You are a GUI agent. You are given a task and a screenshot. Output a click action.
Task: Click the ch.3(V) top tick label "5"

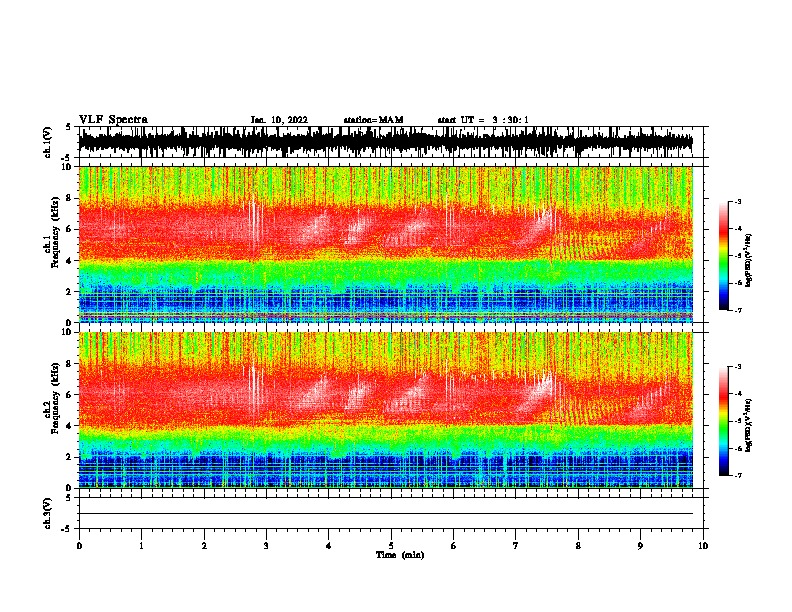point(68,498)
